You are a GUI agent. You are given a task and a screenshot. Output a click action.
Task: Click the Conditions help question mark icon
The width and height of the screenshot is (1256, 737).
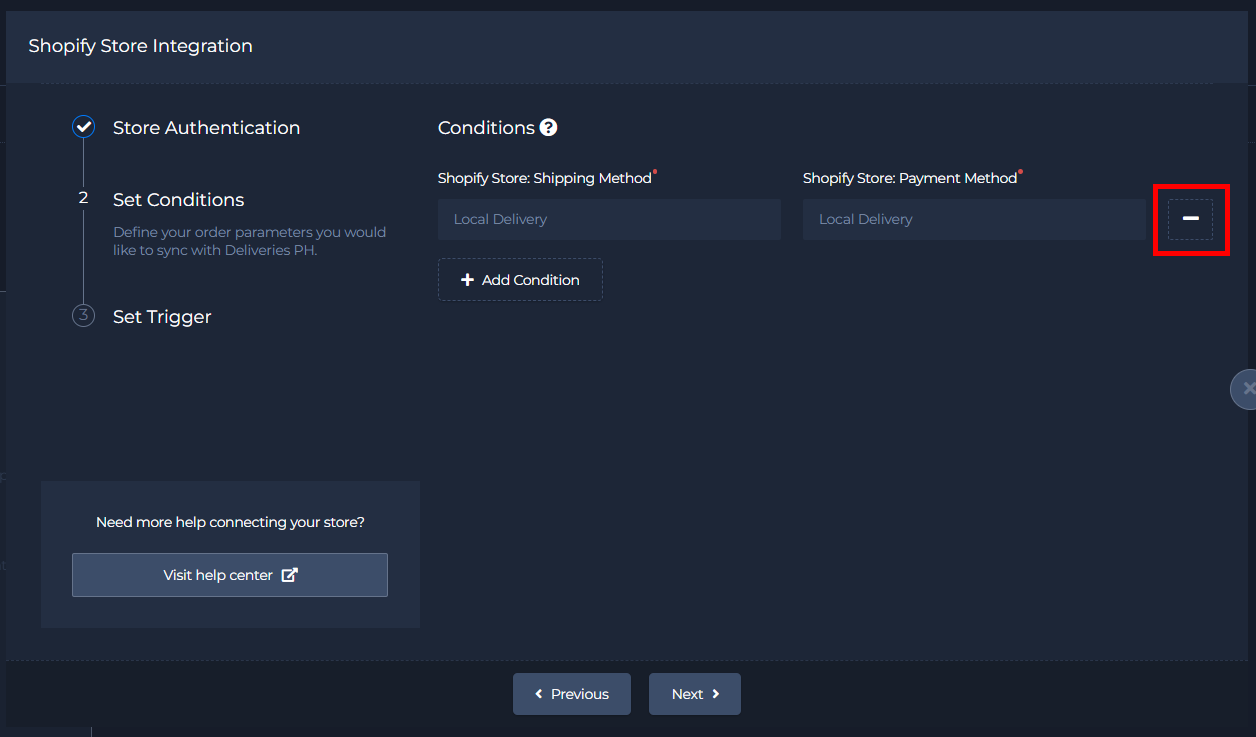tap(548, 127)
